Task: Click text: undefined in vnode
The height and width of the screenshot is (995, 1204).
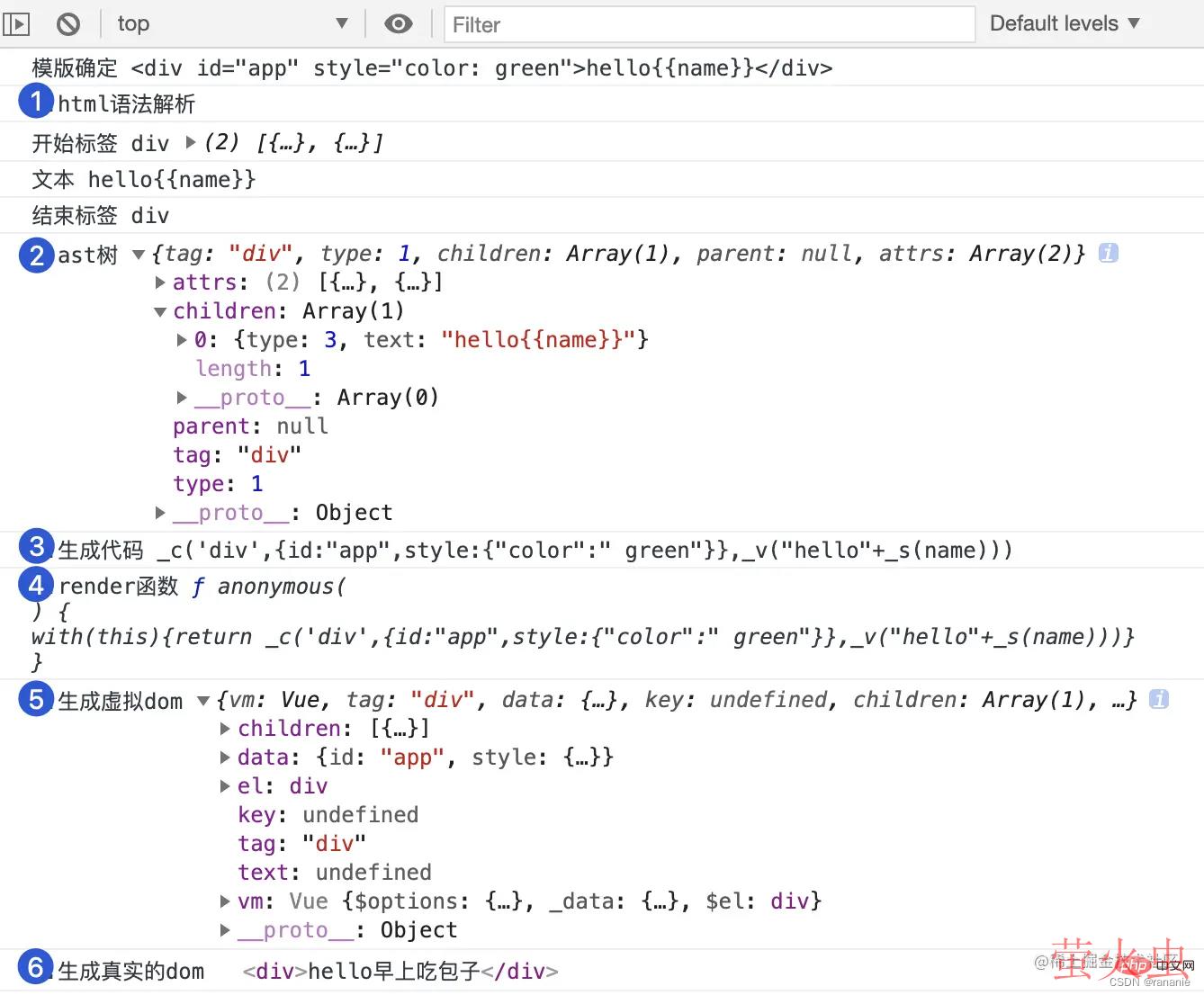Action: pos(335,873)
